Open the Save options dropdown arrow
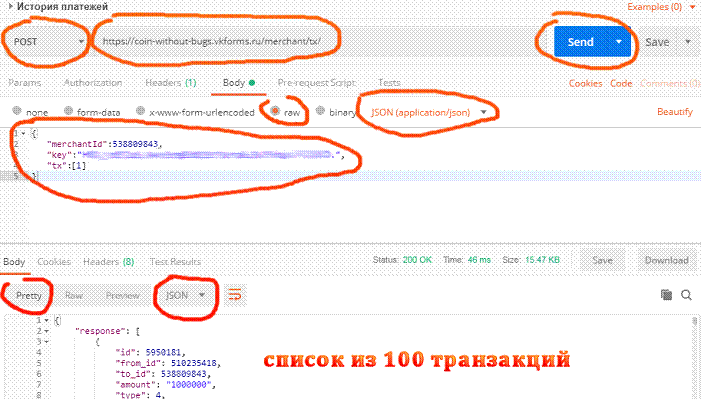701x399 pixels. (x=688, y=42)
